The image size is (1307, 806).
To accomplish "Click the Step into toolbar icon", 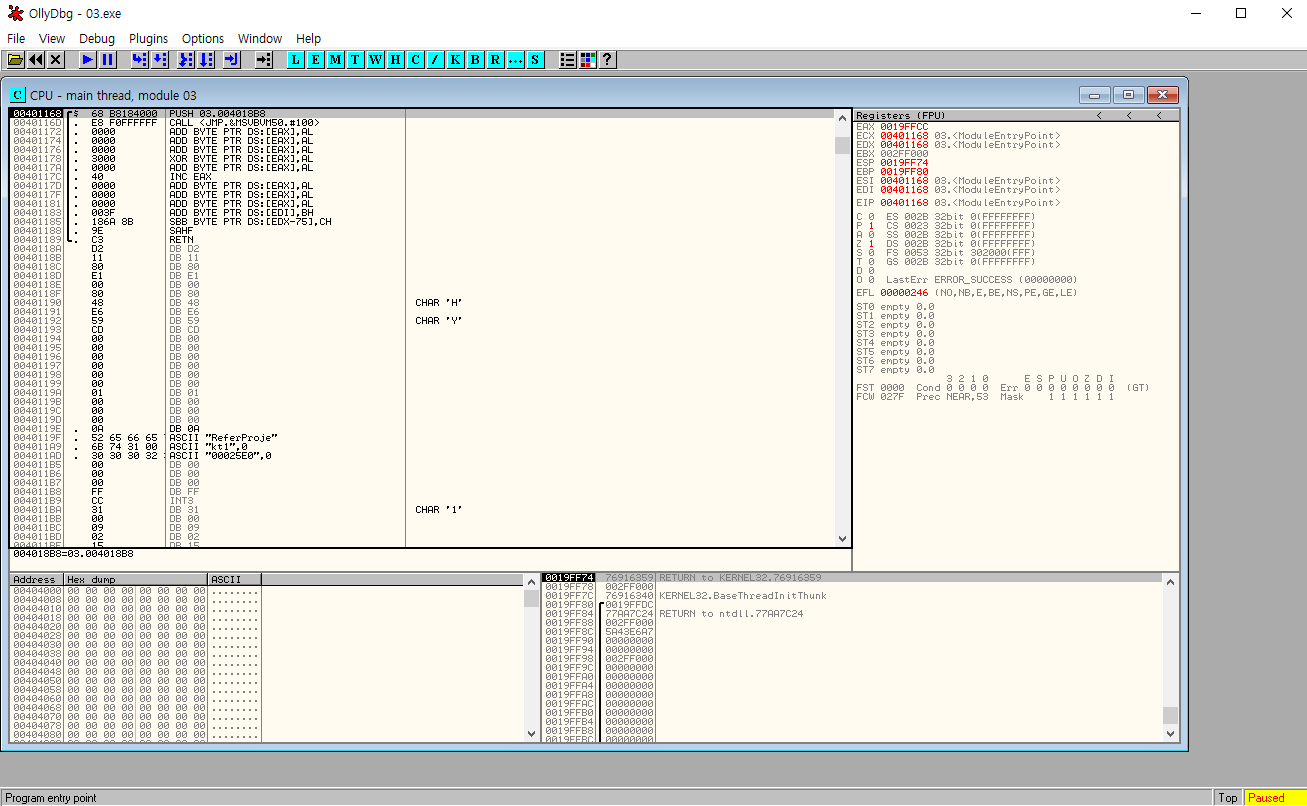I will (x=141, y=60).
